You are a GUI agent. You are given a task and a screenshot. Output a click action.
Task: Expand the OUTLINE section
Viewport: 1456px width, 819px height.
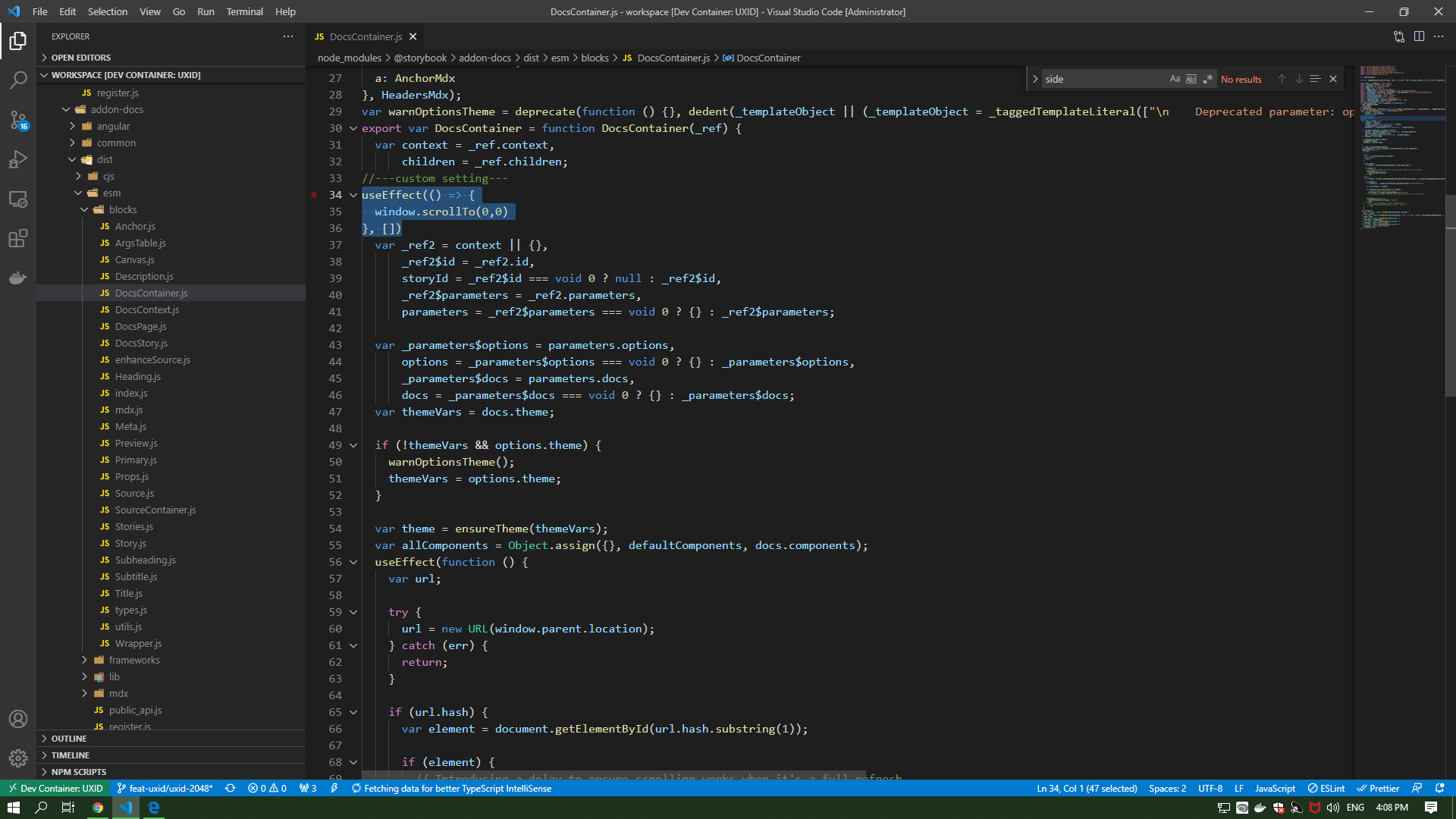tap(68, 739)
